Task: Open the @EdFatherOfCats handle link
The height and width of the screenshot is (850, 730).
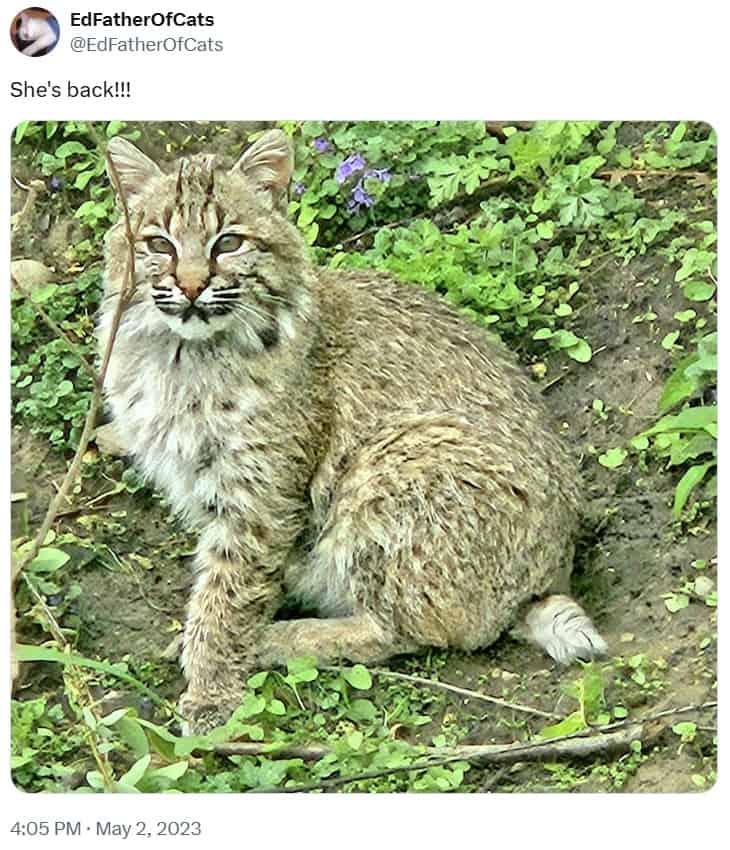Action: coord(146,44)
